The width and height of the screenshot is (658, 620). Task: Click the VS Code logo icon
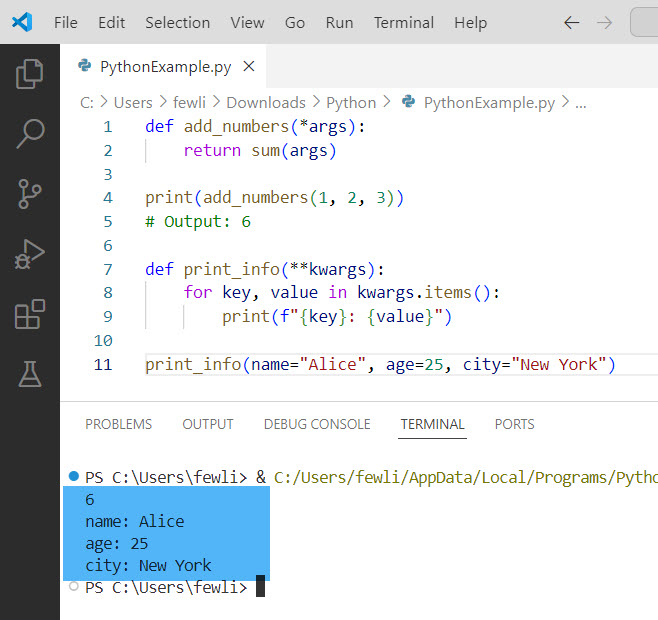click(22, 22)
